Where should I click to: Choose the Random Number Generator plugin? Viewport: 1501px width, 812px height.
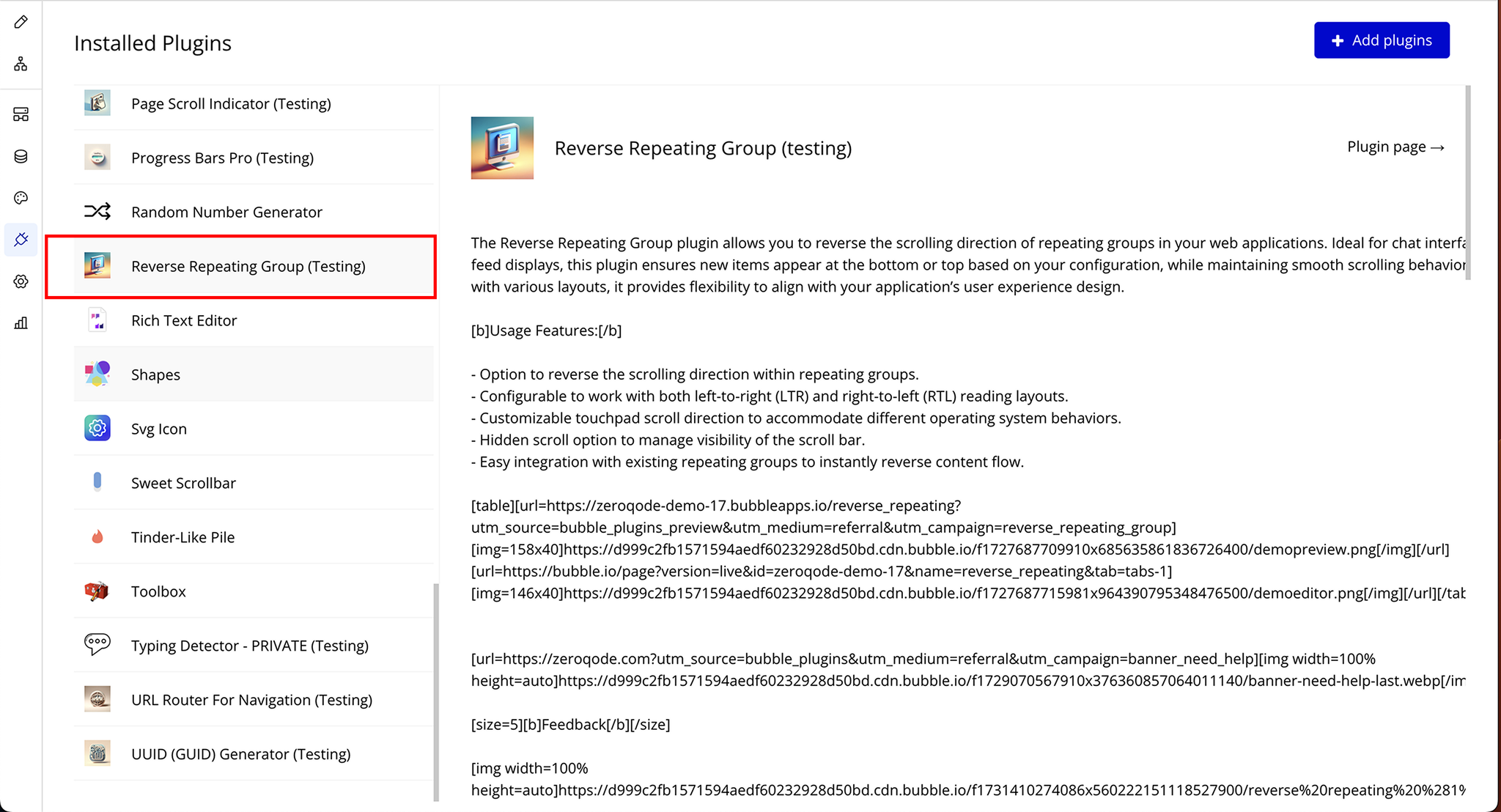(226, 213)
